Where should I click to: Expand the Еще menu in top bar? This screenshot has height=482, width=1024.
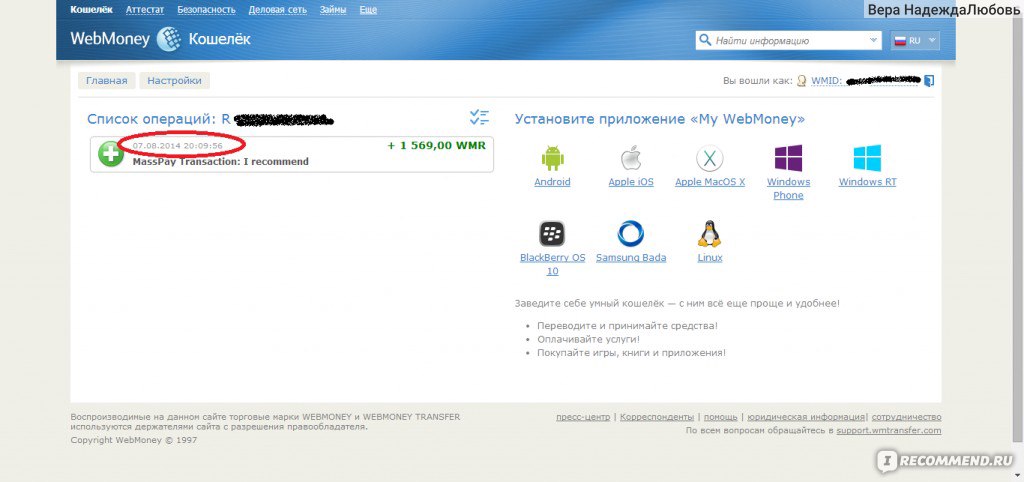[368, 10]
